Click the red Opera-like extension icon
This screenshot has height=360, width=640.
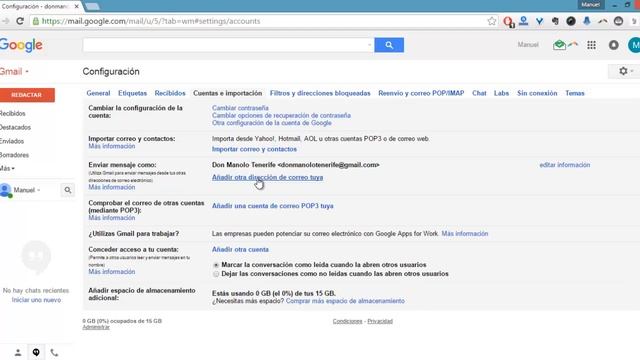508,21
